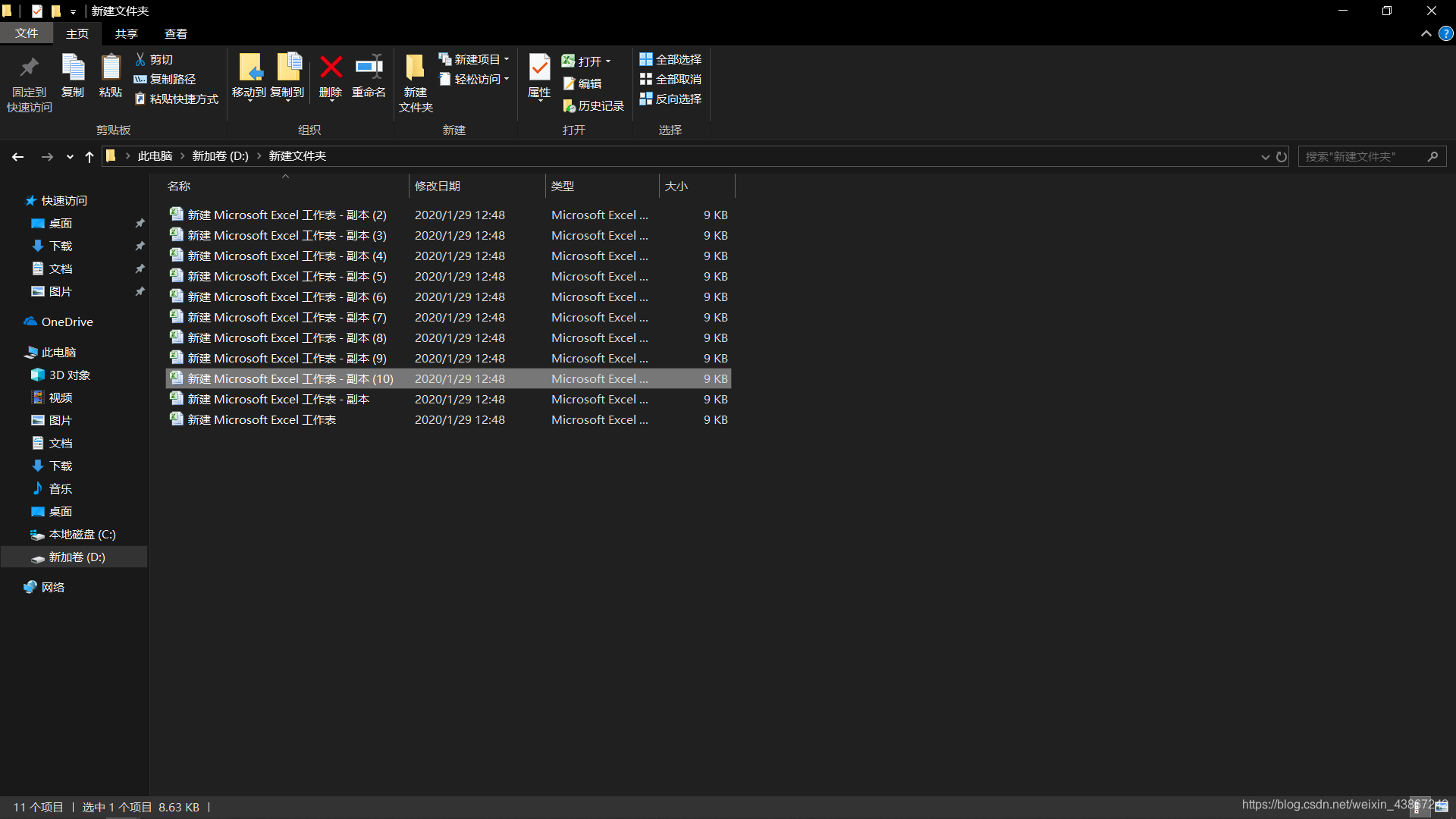Click title bar new folder icon
The image size is (1456, 819).
(x=56, y=11)
